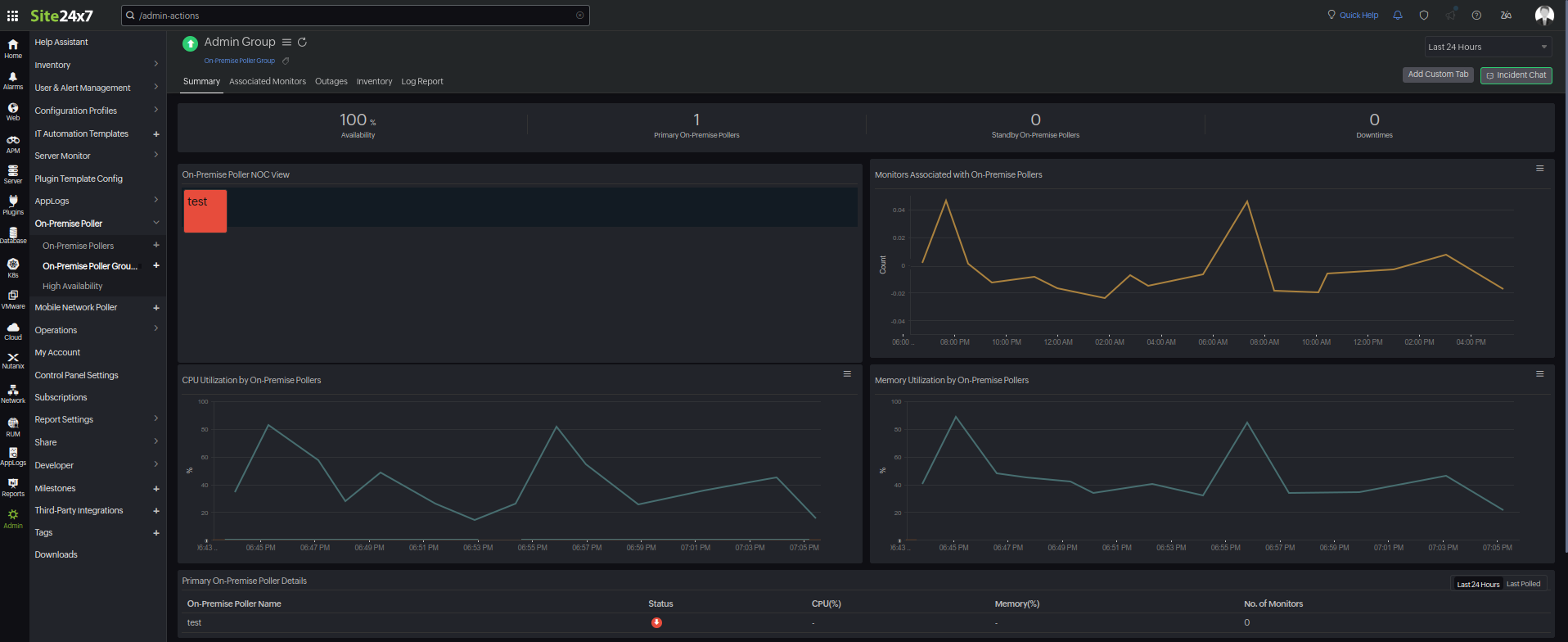
Task: Refresh the Admin Group page
Action: (x=302, y=43)
